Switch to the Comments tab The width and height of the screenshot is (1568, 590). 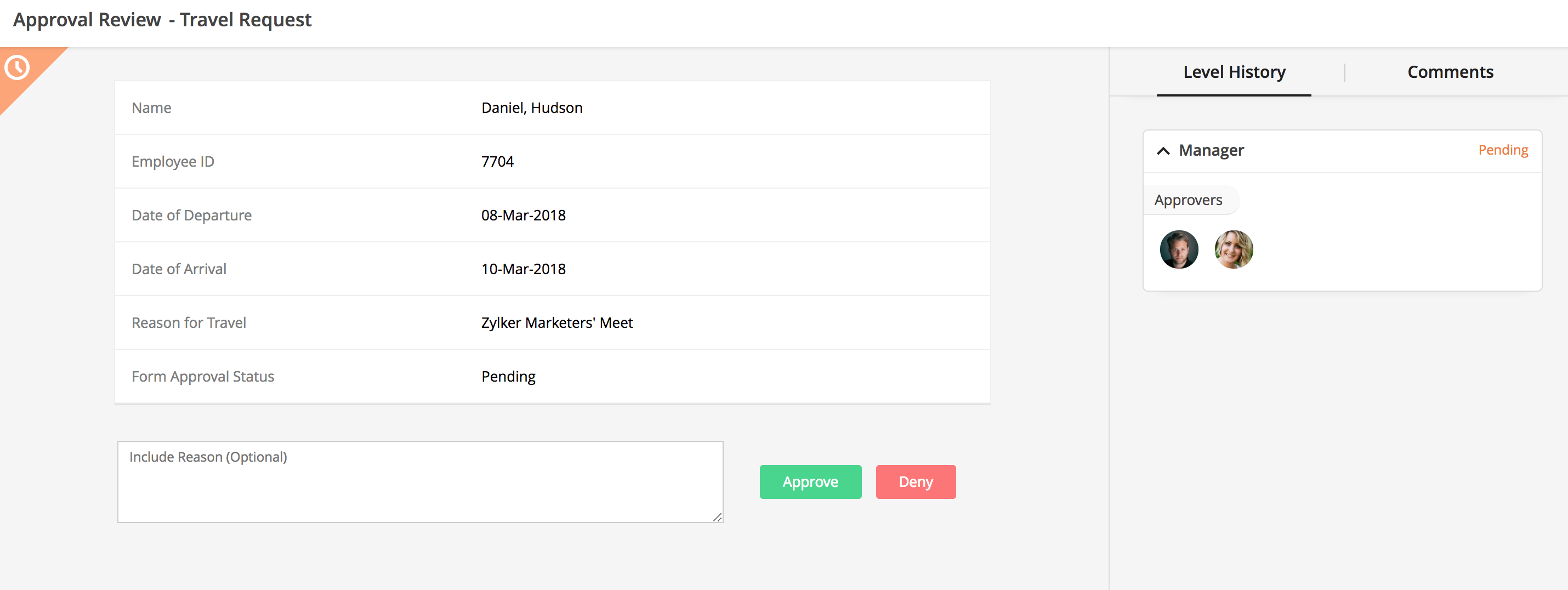tap(1450, 72)
